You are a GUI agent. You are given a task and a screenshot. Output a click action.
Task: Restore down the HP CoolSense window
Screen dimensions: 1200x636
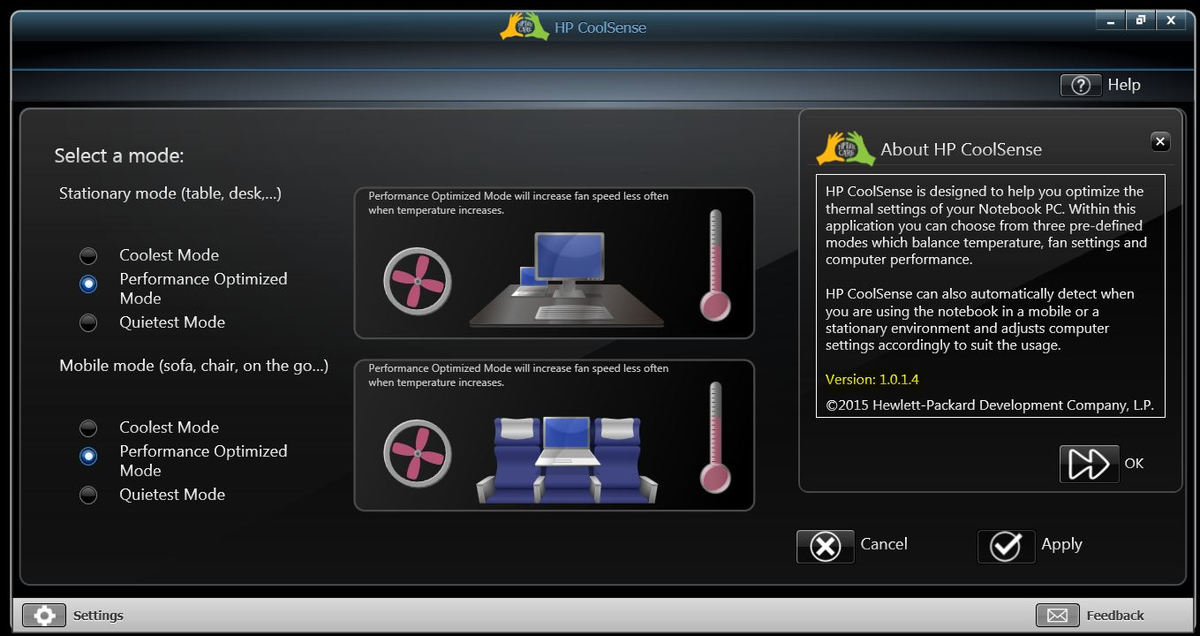pyautogui.click(x=1140, y=20)
